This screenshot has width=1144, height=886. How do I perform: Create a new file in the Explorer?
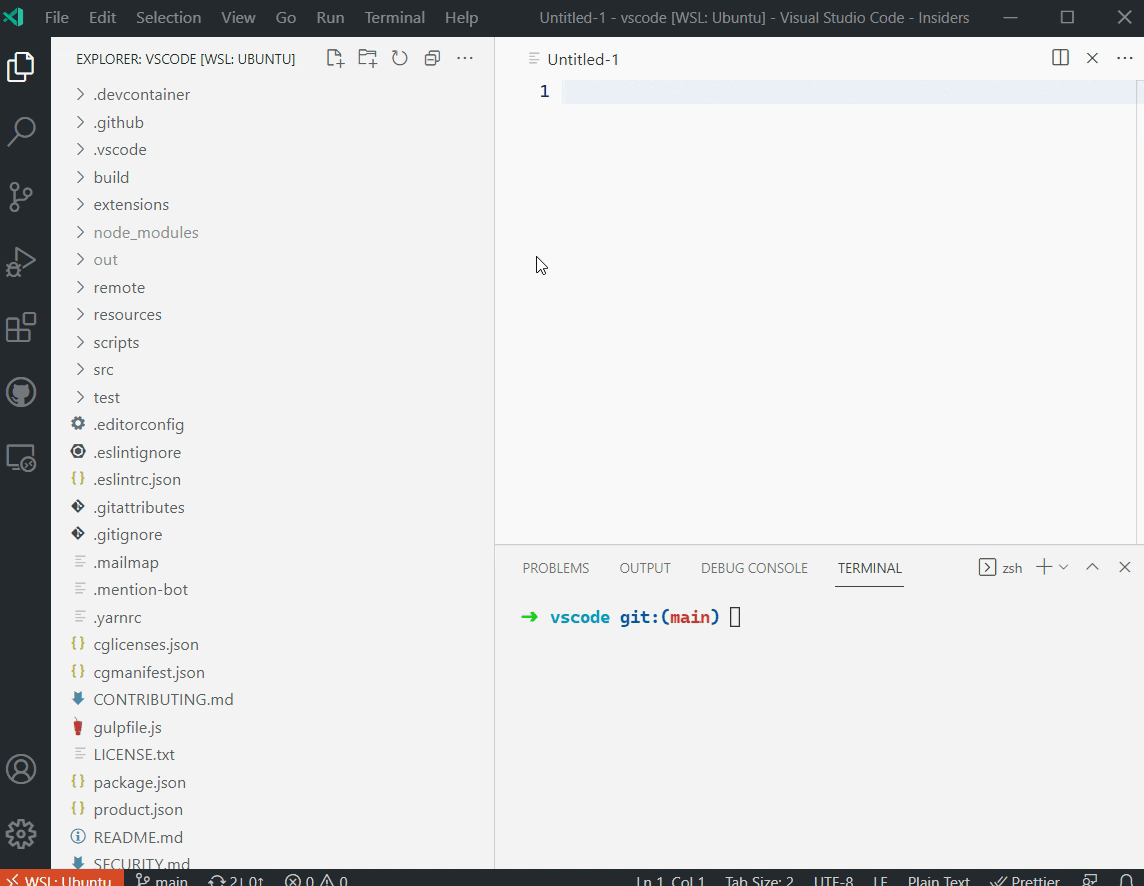click(x=335, y=58)
